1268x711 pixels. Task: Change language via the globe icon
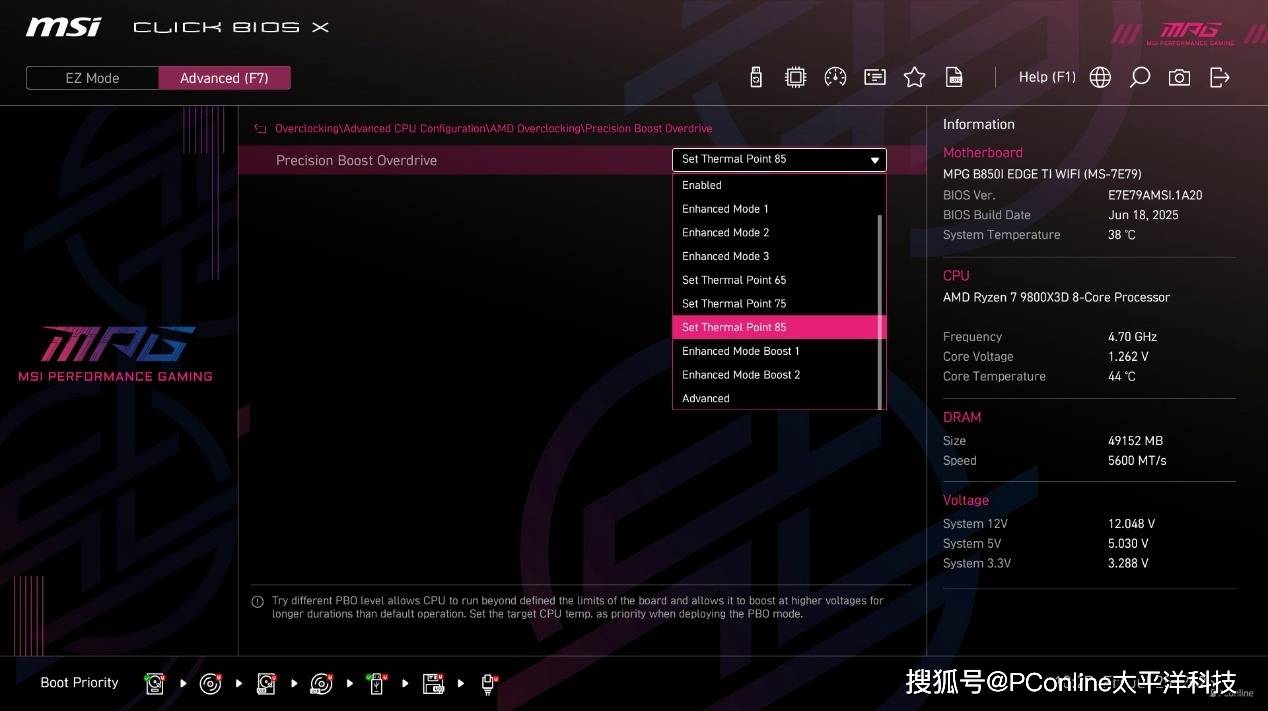tap(1100, 77)
